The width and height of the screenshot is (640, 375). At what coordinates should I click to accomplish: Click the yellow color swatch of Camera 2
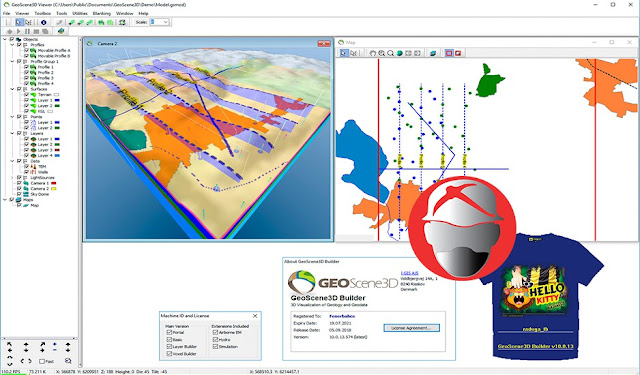53,189
